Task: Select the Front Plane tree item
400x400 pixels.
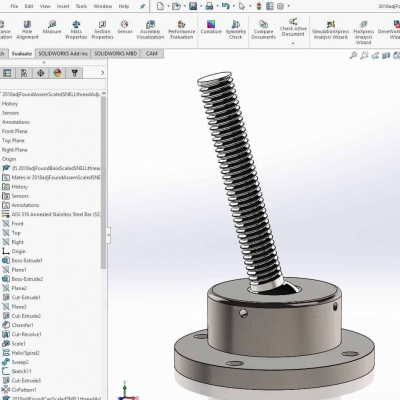Action: [x=15, y=131]
